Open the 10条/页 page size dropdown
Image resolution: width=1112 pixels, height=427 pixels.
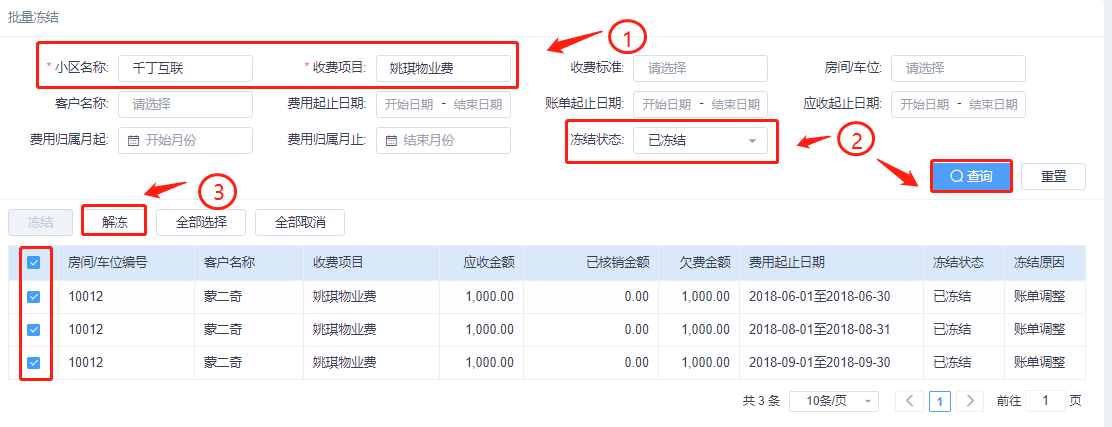pos(834,401)
